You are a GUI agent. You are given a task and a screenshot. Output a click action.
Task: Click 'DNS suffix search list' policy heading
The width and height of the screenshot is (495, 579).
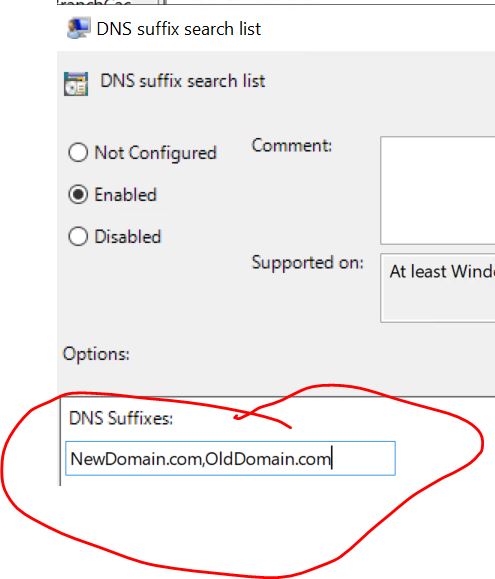183,81
